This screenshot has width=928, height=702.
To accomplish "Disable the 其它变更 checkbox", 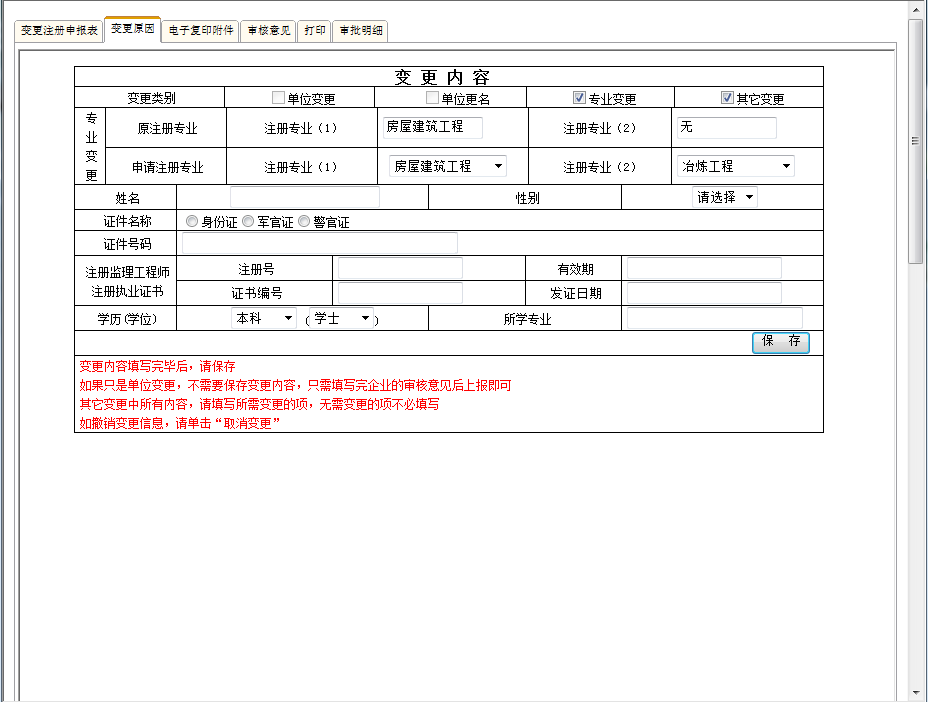I will 727,96.
